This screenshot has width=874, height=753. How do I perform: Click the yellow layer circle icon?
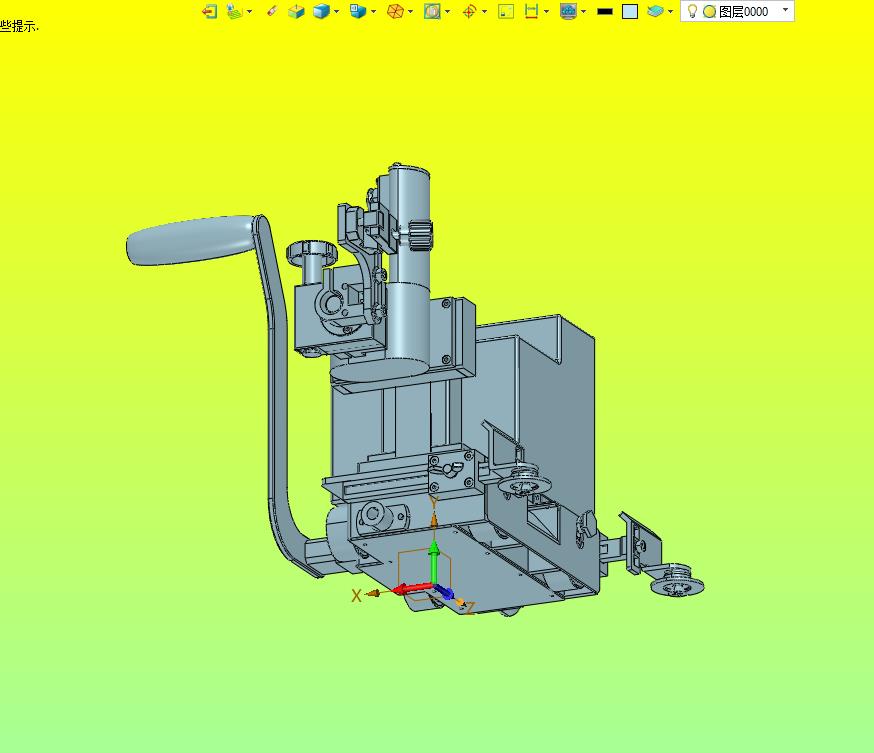pyautogui.click(x=710, y=12)
